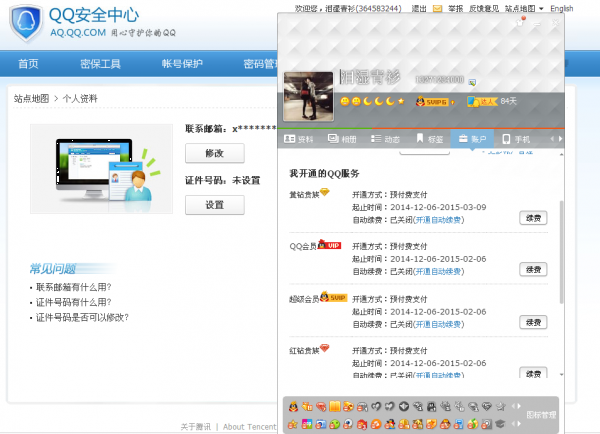Screen dimensions: 600x434
Task: Click the 达人 badge icon
Action: pyautogui.click(x=481, y=101)
